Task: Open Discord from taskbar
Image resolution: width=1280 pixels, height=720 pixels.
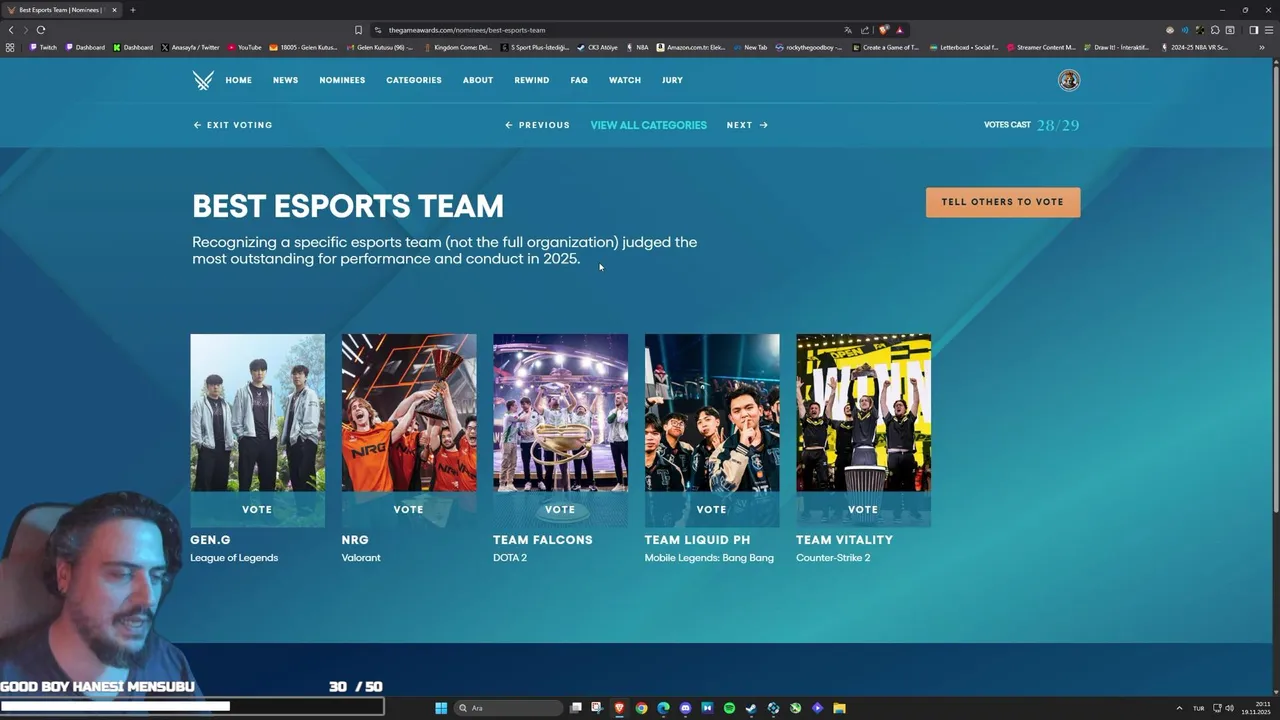Action: 685,708
